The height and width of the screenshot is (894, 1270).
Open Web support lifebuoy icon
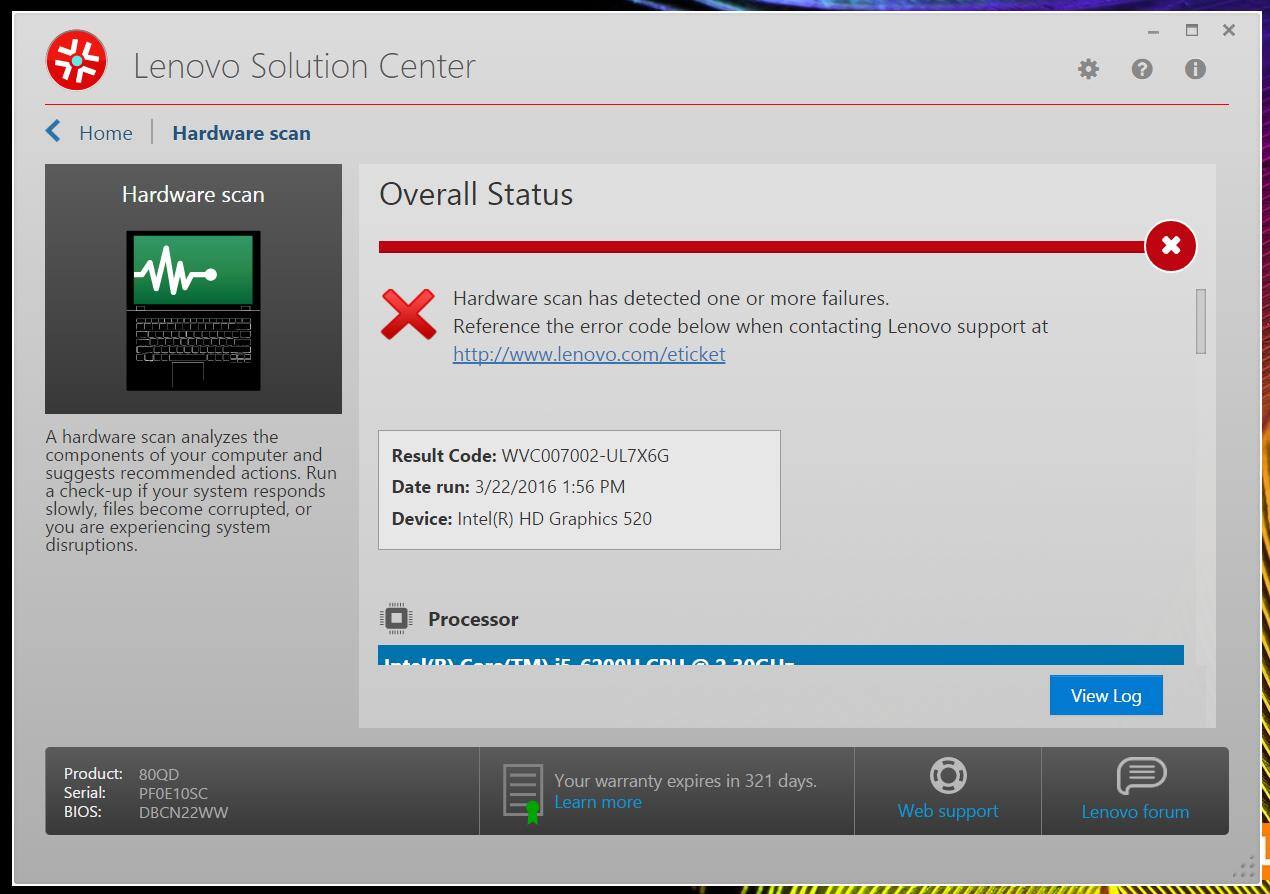pyautogui.click(x=947, y=776)
